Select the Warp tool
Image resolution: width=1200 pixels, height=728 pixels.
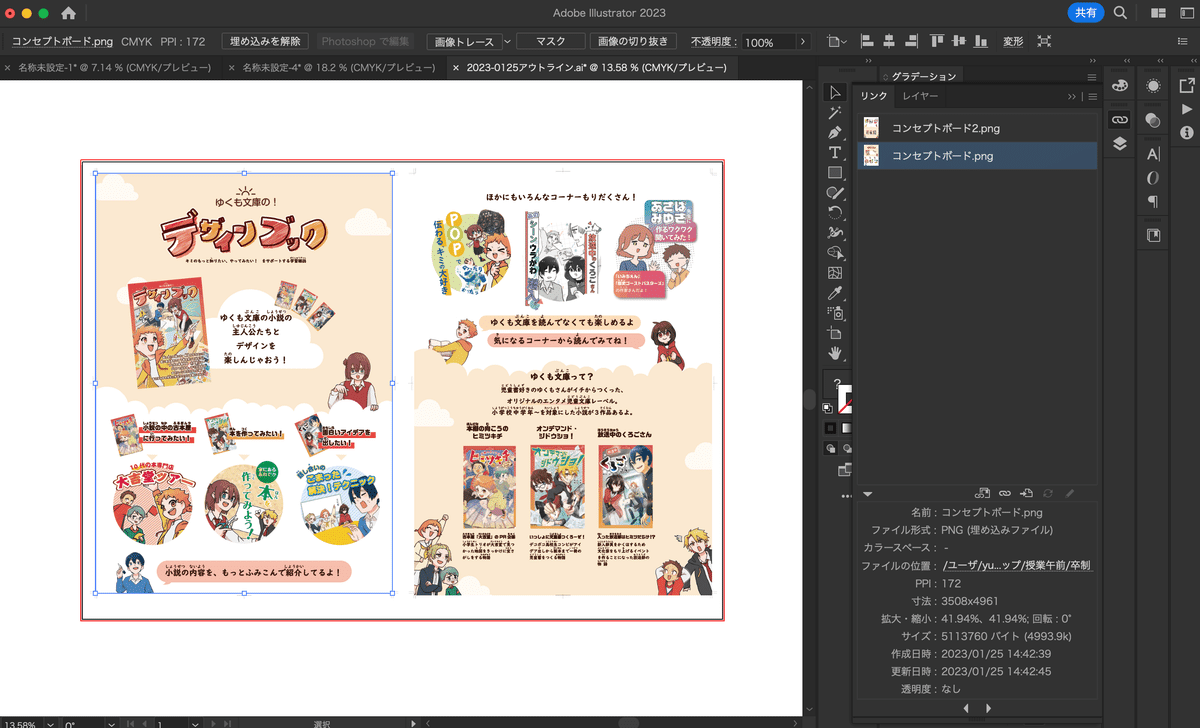coord(835,233)
